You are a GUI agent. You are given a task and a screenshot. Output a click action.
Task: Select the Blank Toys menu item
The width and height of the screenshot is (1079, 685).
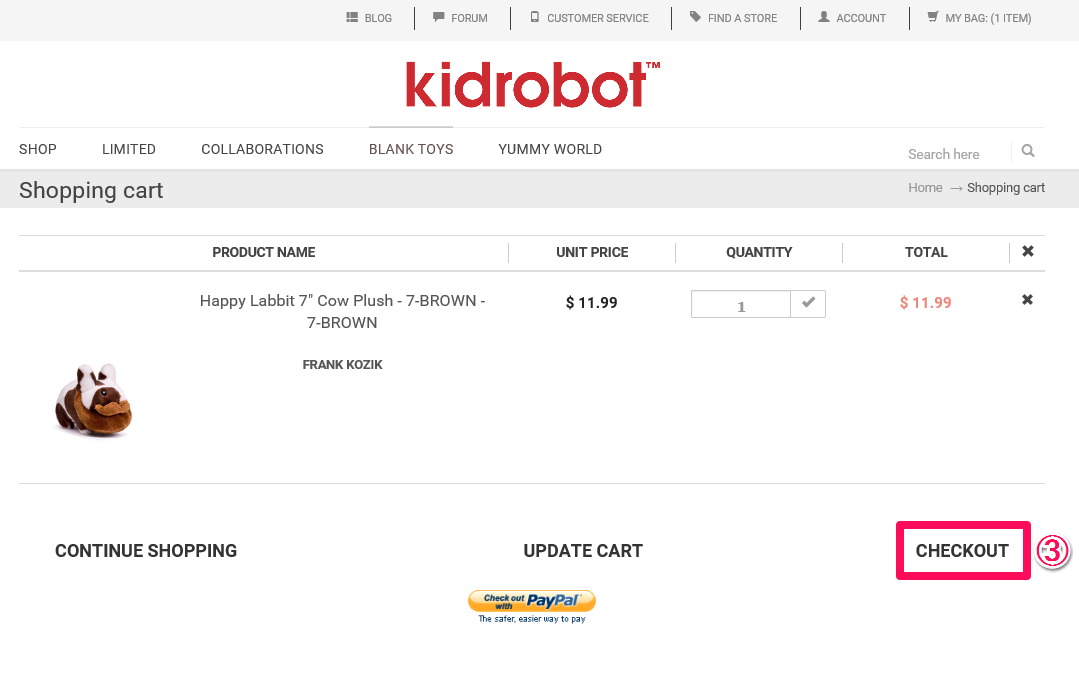pos(411,149)
